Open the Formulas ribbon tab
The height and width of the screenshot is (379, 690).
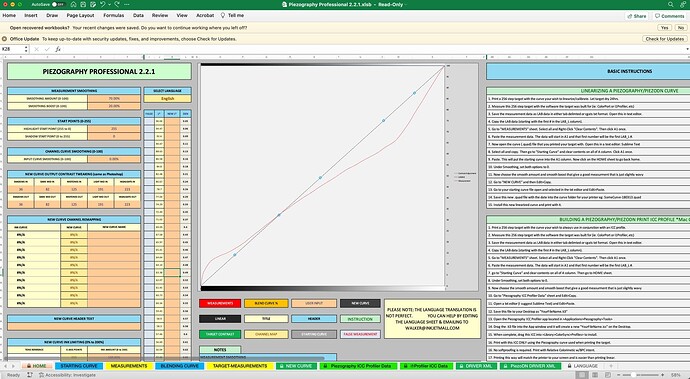114,15
